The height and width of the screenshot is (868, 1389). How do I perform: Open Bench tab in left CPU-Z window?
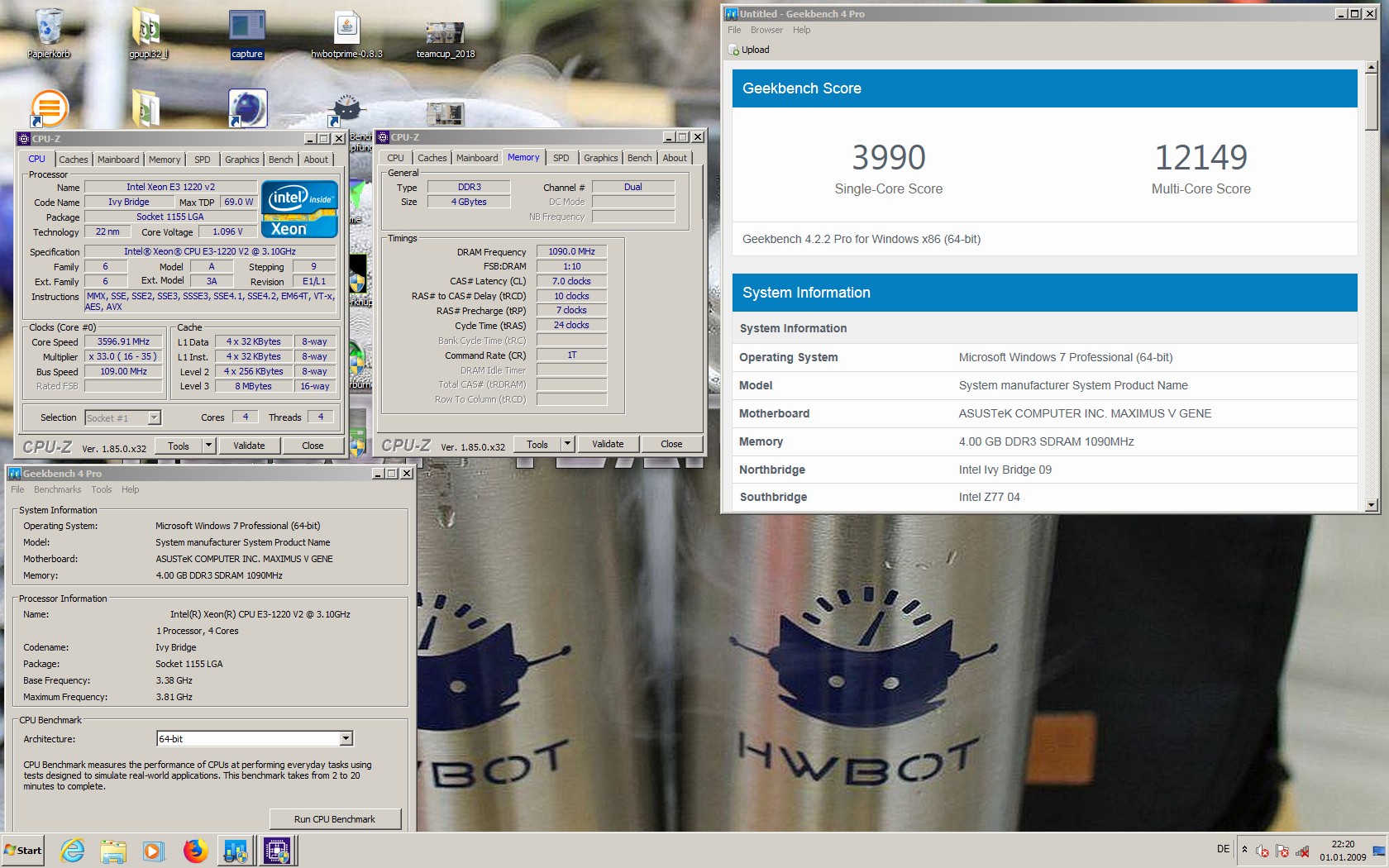click(x=280, y=160)
